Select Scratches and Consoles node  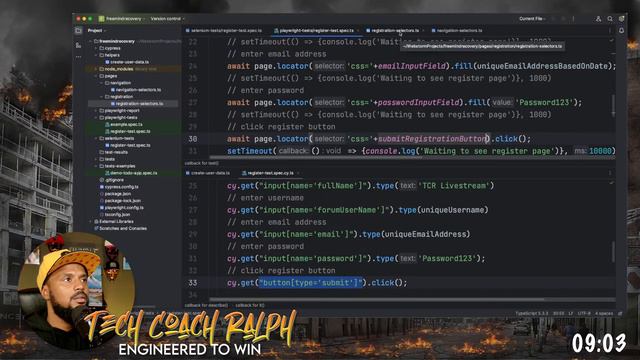click(120, 229)
